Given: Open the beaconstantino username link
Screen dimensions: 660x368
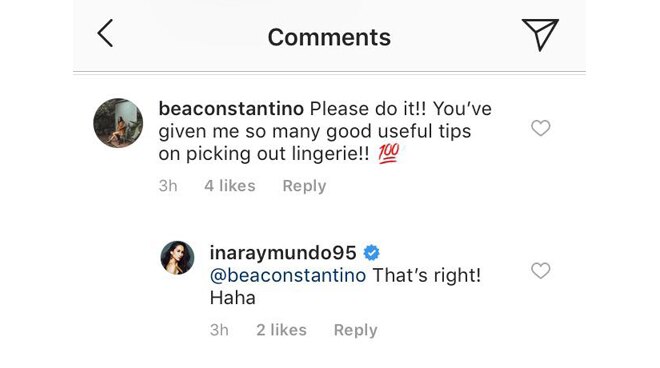Looking at the screenshot, I should coord(231,109).
